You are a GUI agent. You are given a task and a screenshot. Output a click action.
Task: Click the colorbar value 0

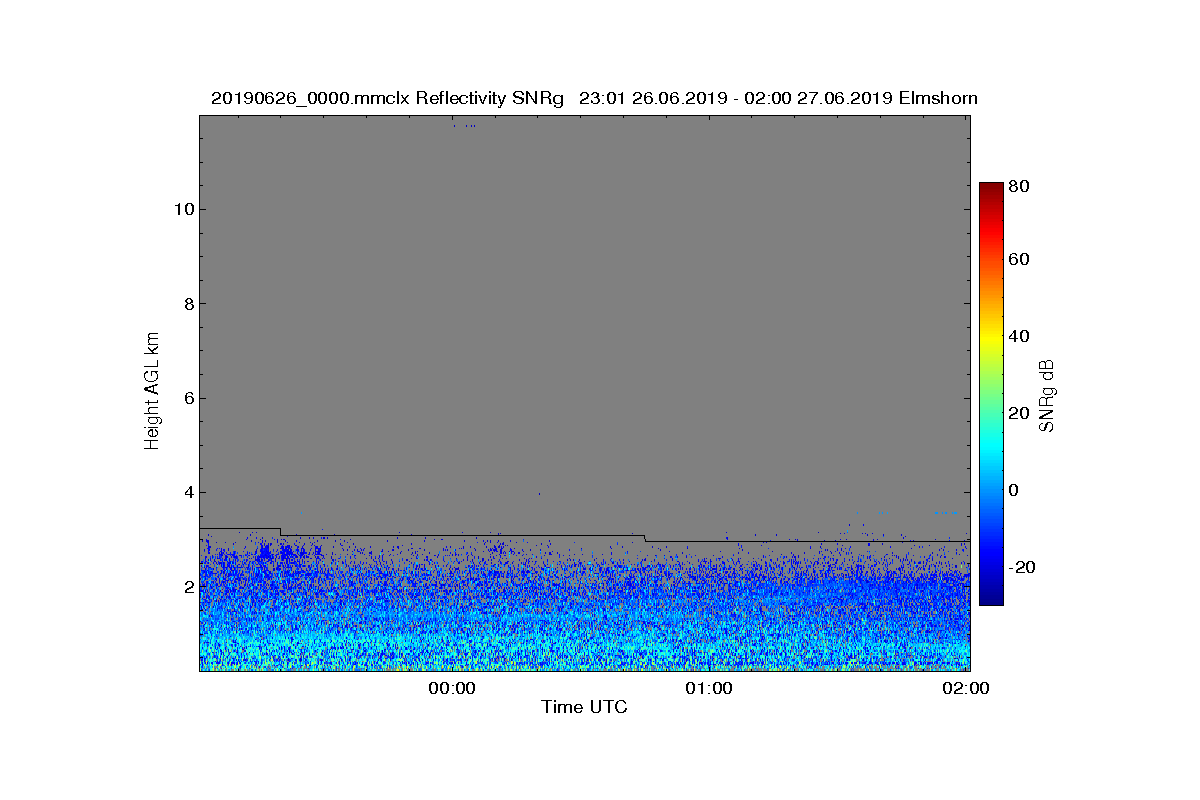click(x=1014, y=490)
